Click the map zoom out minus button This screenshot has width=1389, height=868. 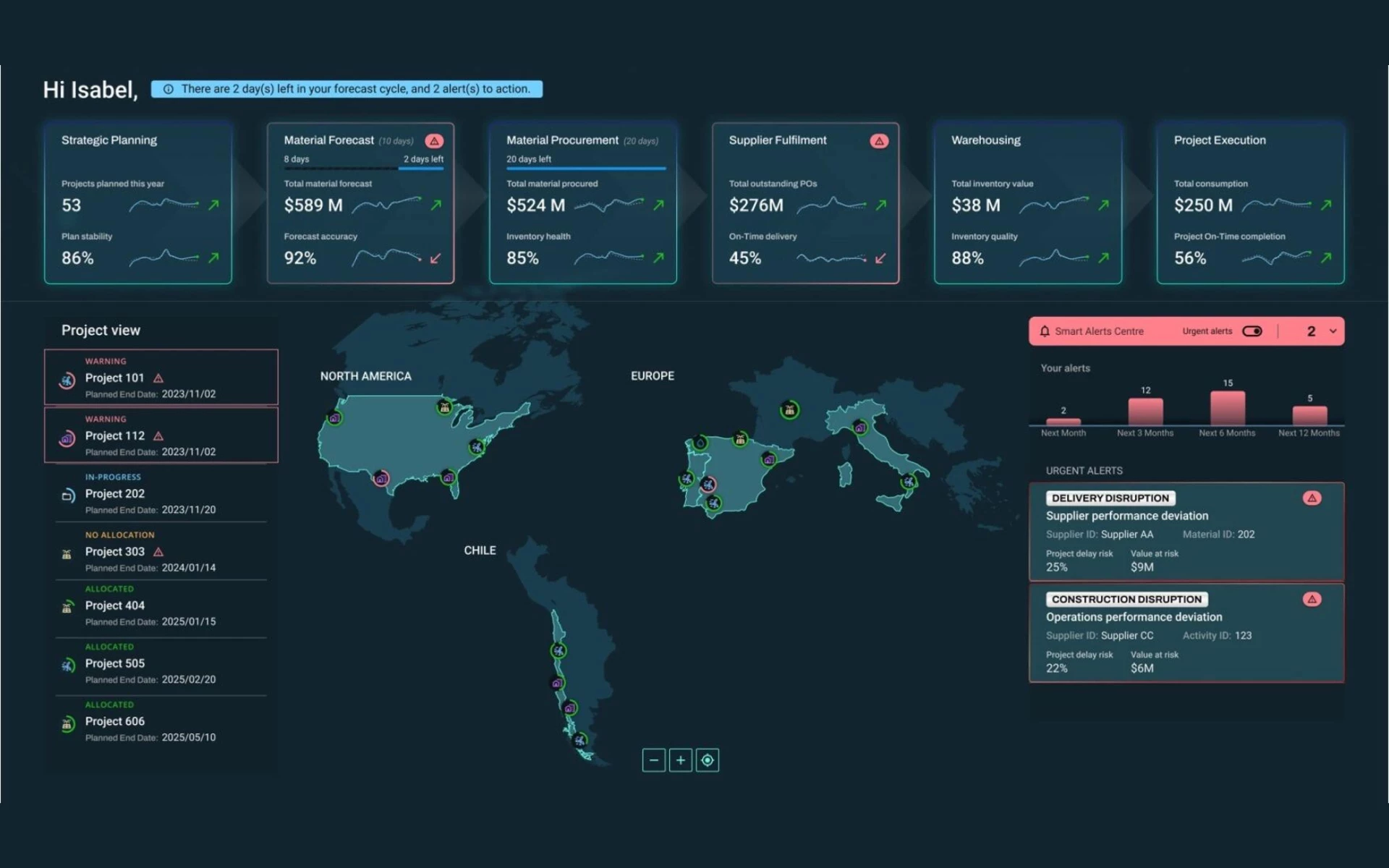(653, 760)
